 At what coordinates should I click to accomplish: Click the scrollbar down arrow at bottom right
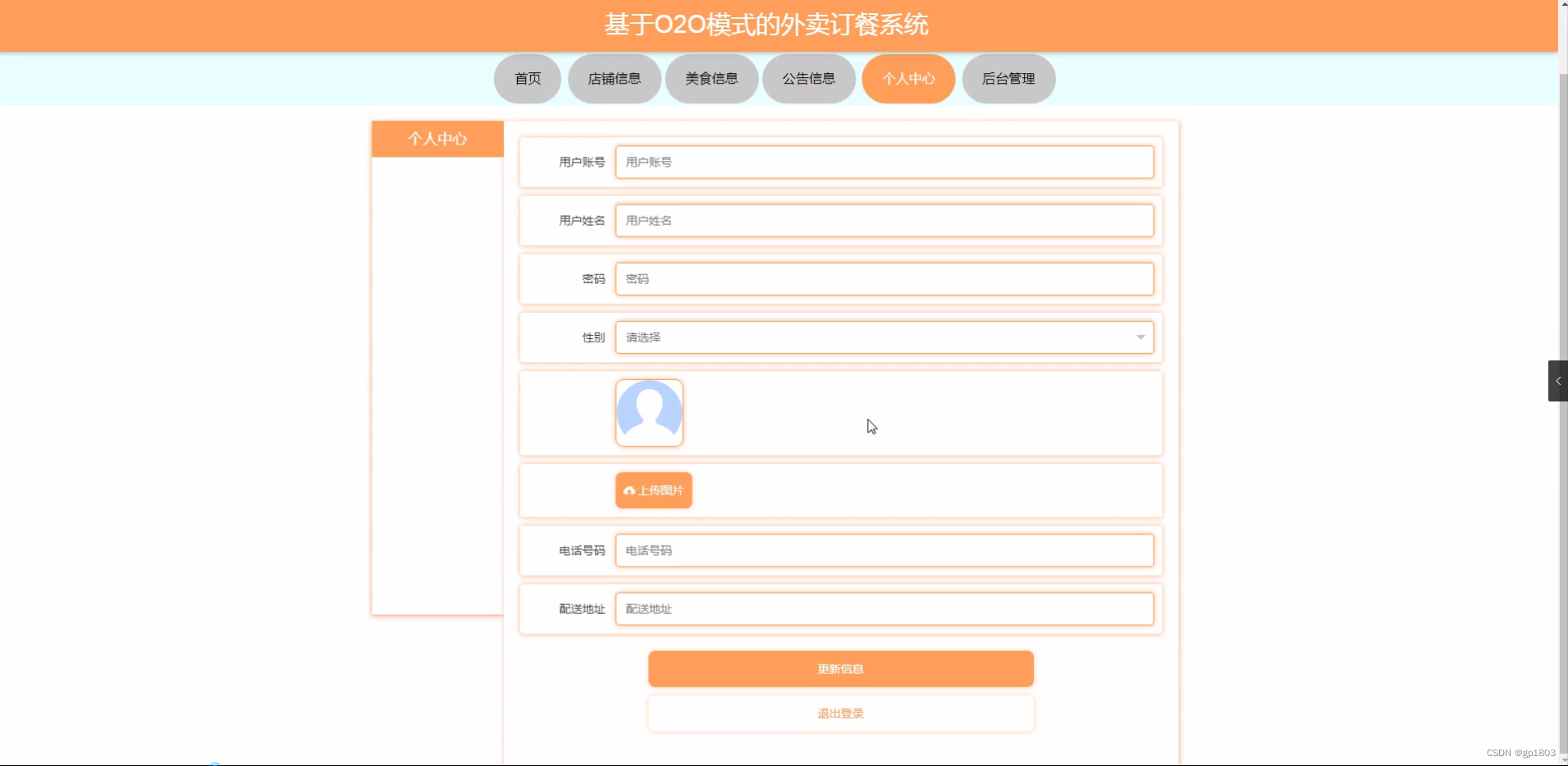[1562, 760]
